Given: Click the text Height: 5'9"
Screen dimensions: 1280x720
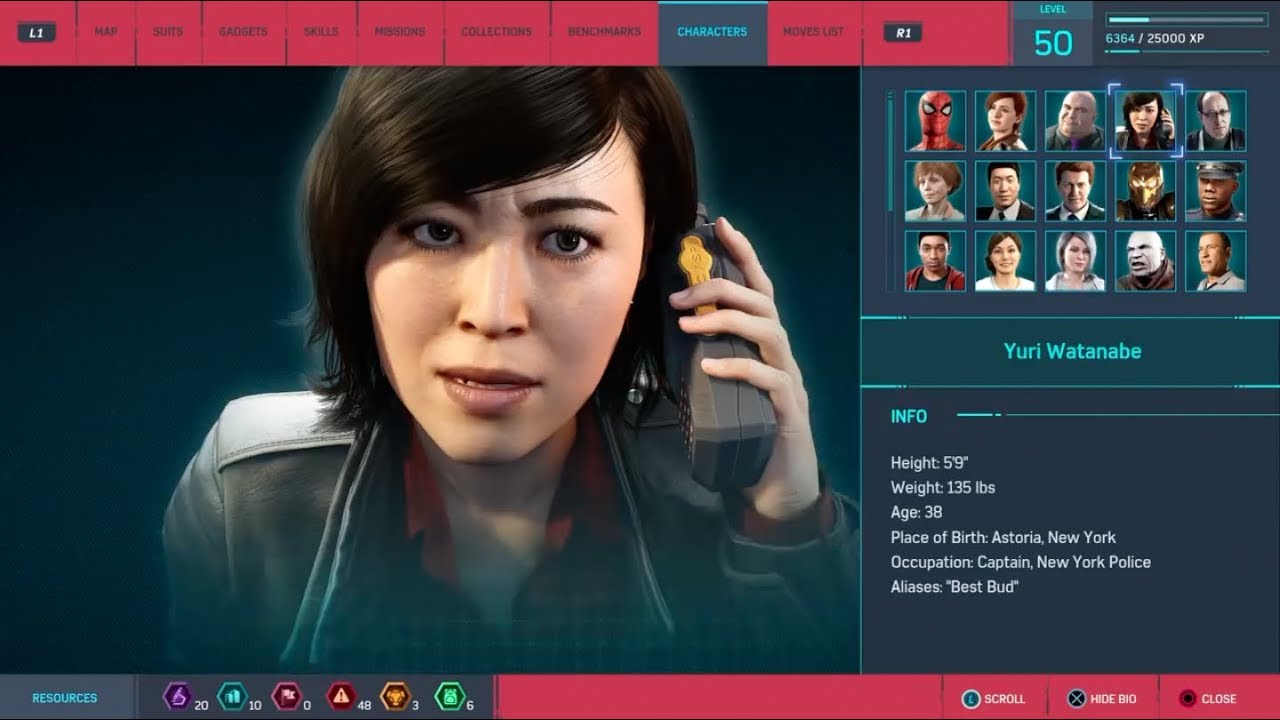Looking at the screenshot, I should [929, 463].
